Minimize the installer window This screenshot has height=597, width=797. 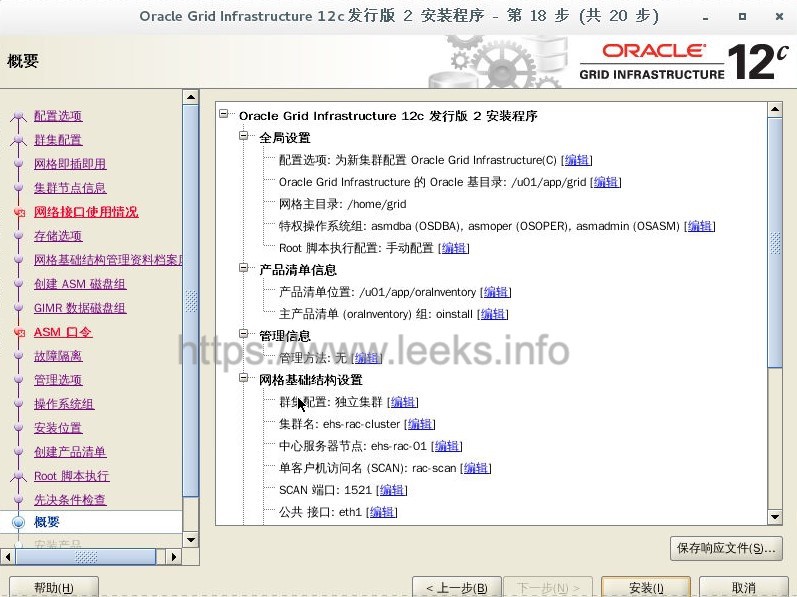coord(706,17)
